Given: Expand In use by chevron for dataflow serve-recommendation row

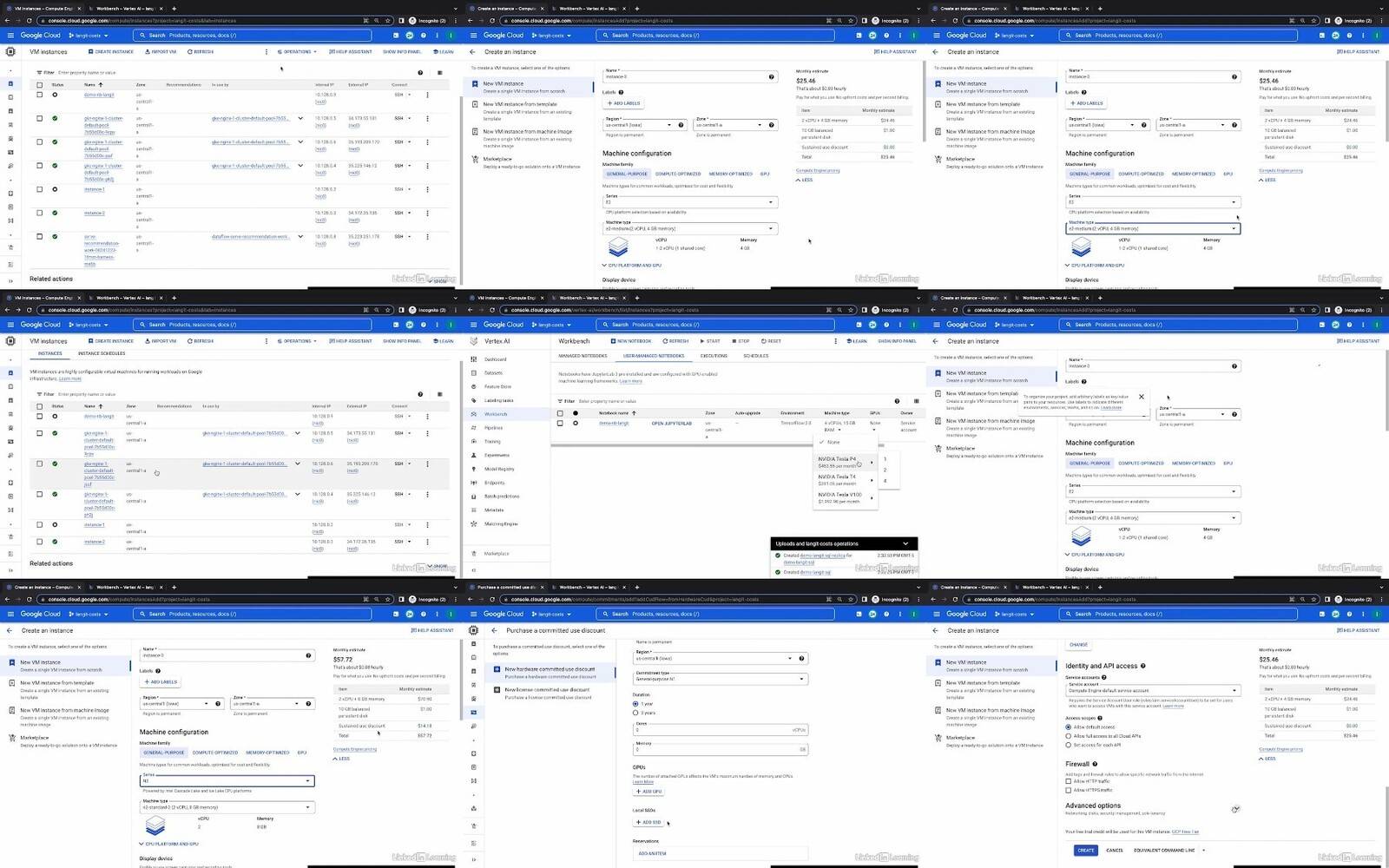Looking at the screenshot, I should coord(300,236).
